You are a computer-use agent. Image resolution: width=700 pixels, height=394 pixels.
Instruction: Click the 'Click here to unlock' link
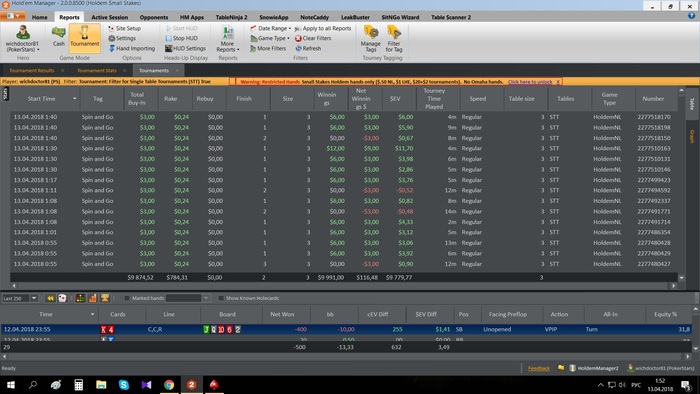(x=530, y=82)
